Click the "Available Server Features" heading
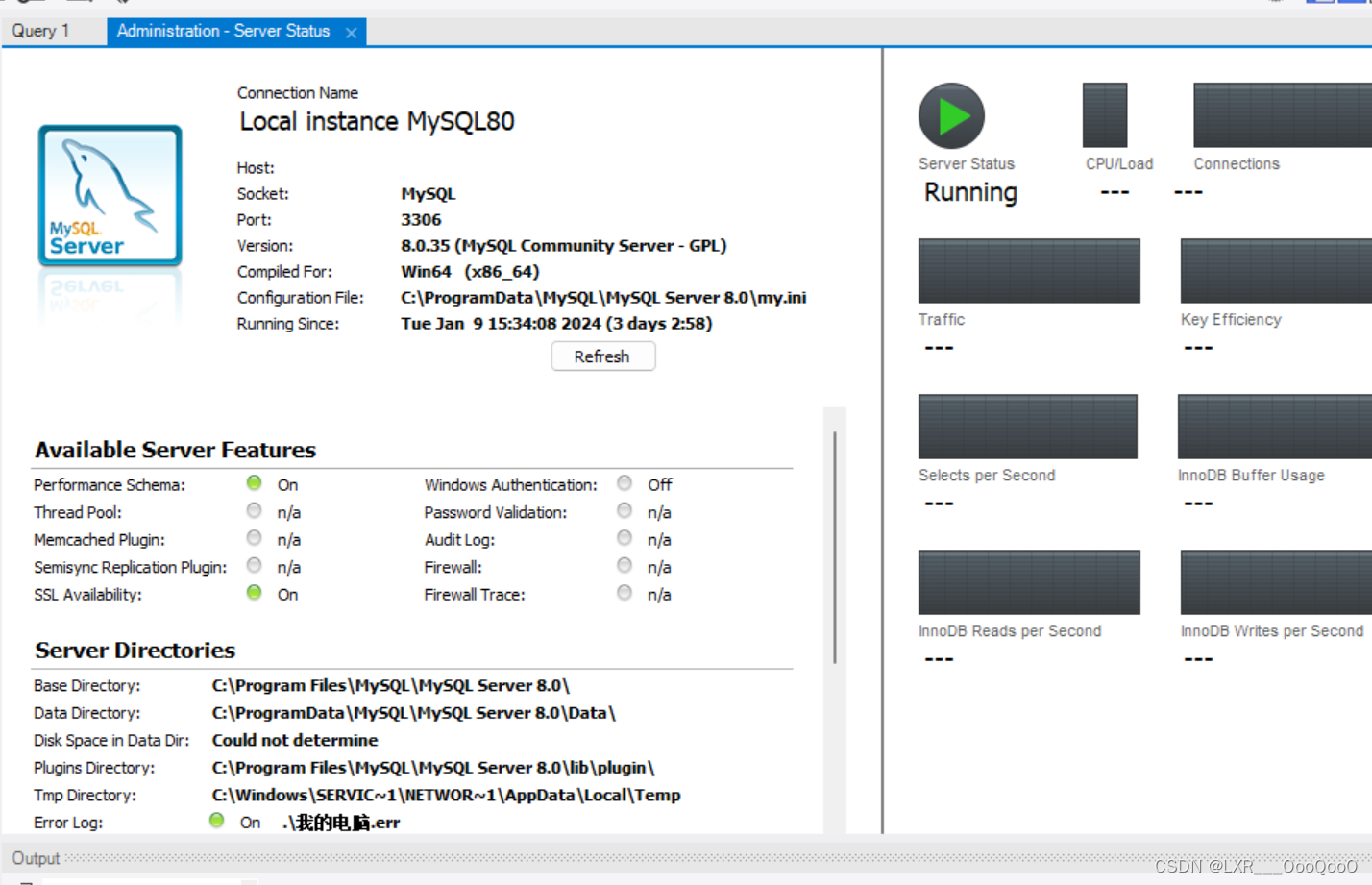 tap(175, 450)
